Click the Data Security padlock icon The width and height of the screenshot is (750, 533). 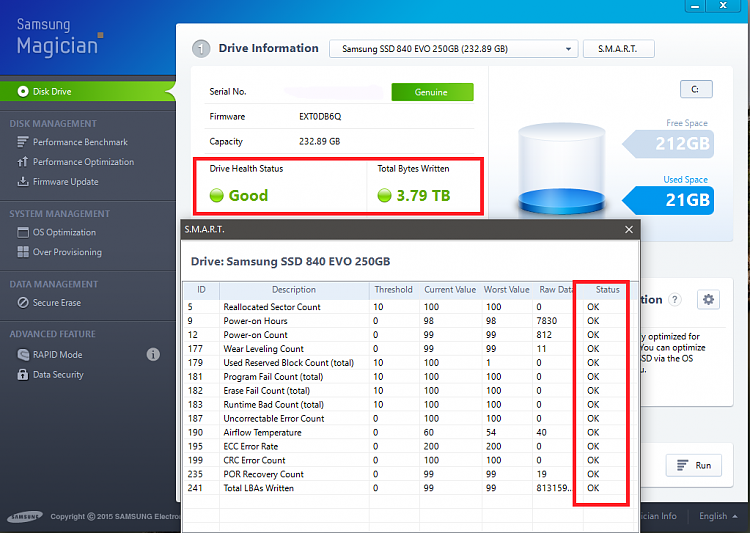point(22,375)
